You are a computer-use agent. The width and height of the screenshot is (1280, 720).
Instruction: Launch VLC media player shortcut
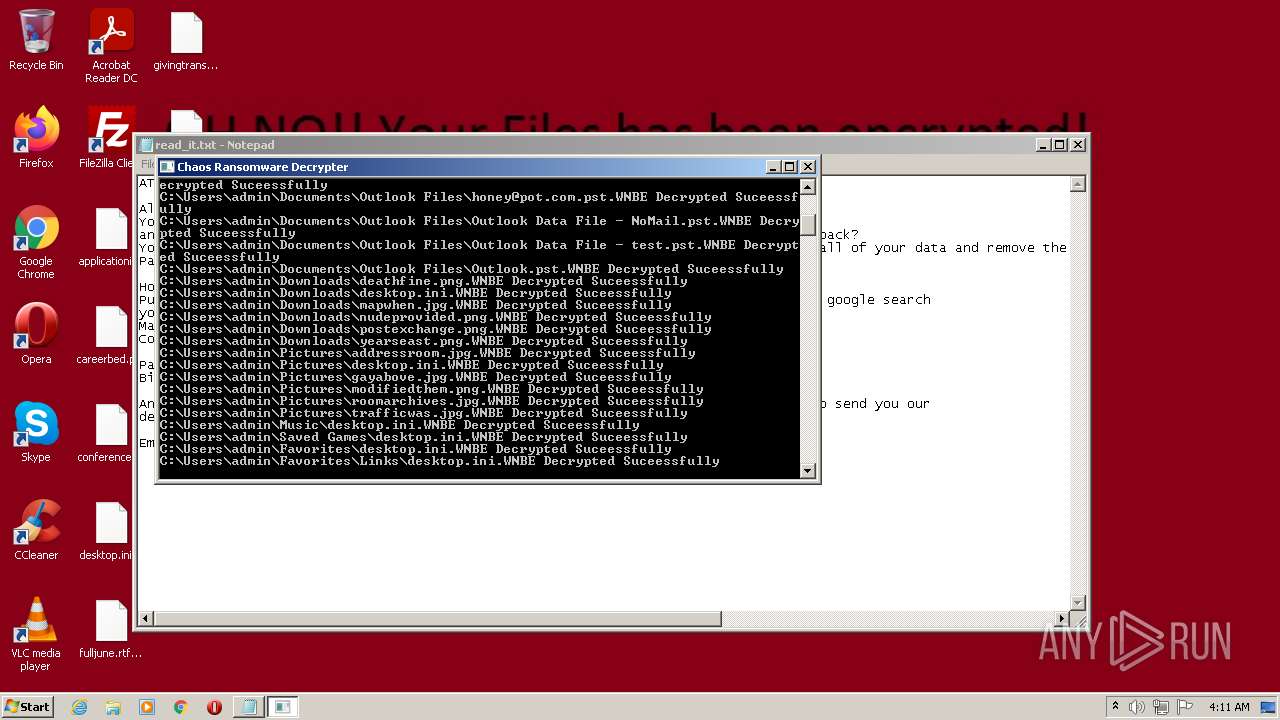click(x=36, y=635)
